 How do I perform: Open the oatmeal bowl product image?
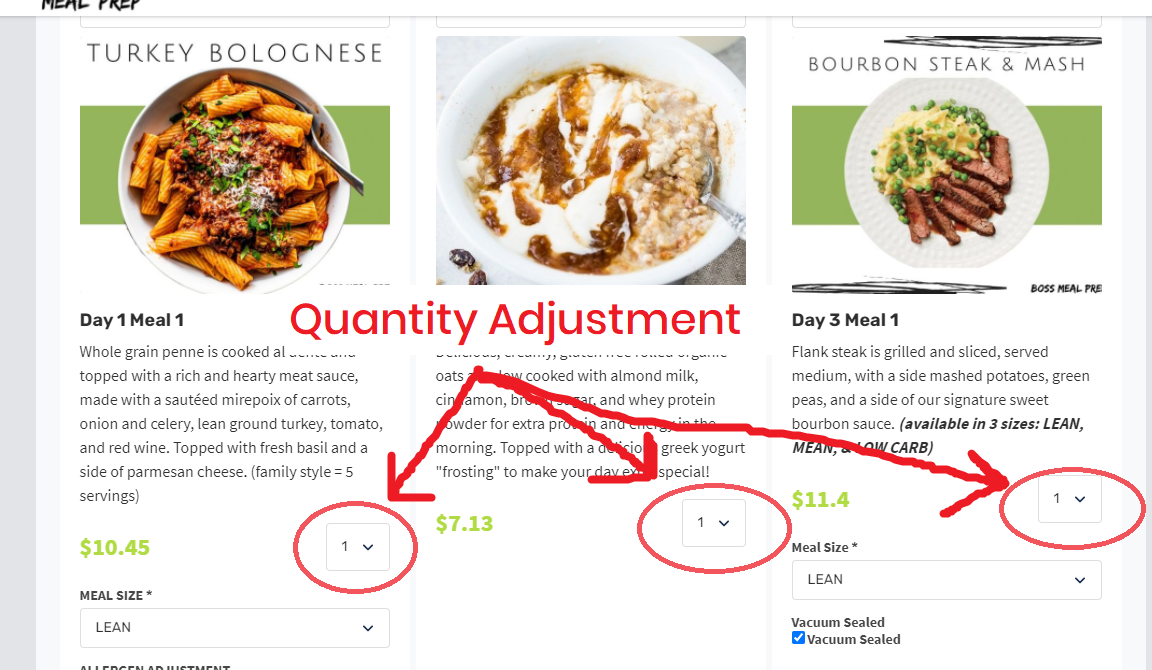591,160
